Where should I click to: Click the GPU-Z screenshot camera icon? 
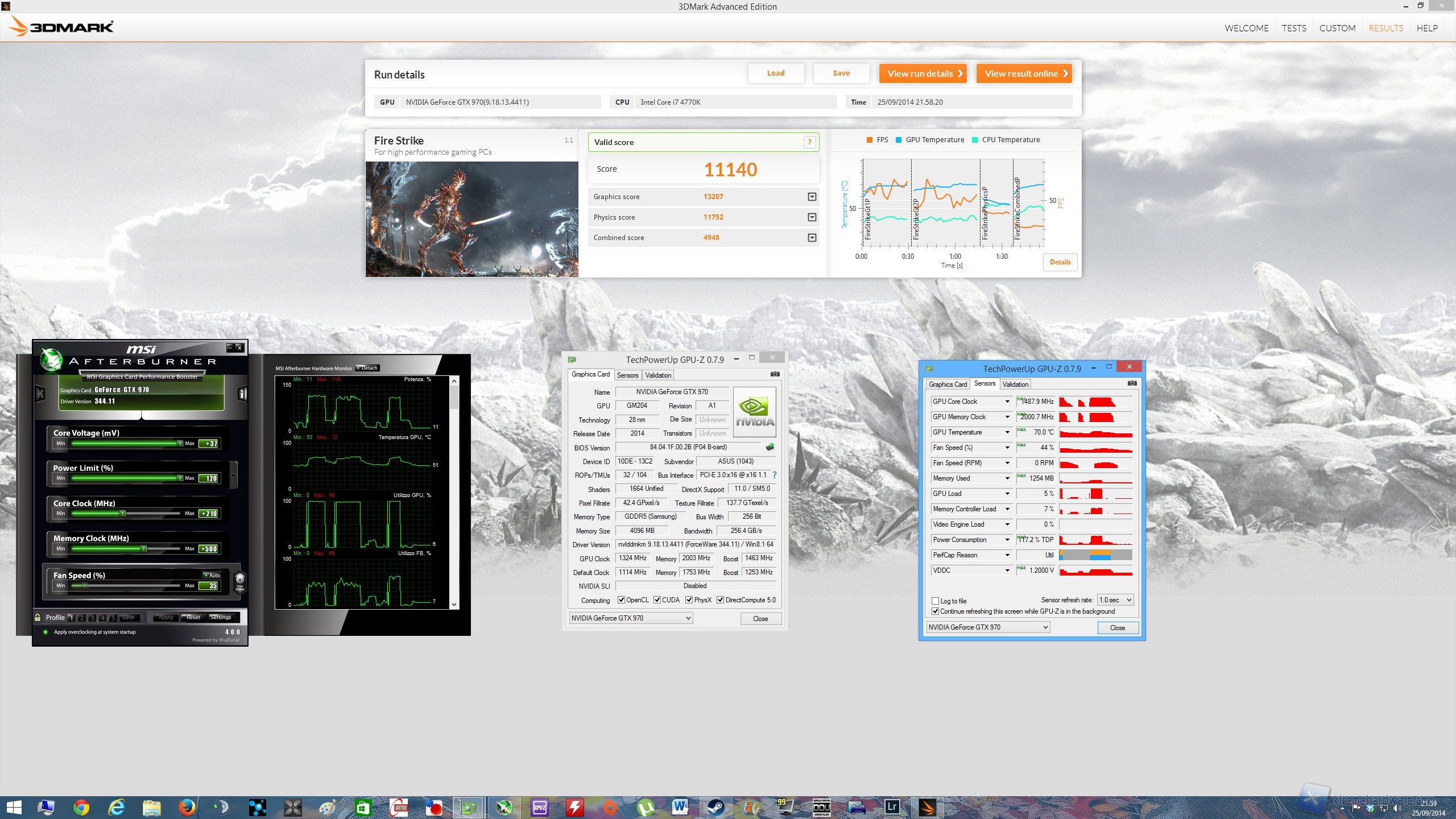pyautogui.click(x=775, y=374)
